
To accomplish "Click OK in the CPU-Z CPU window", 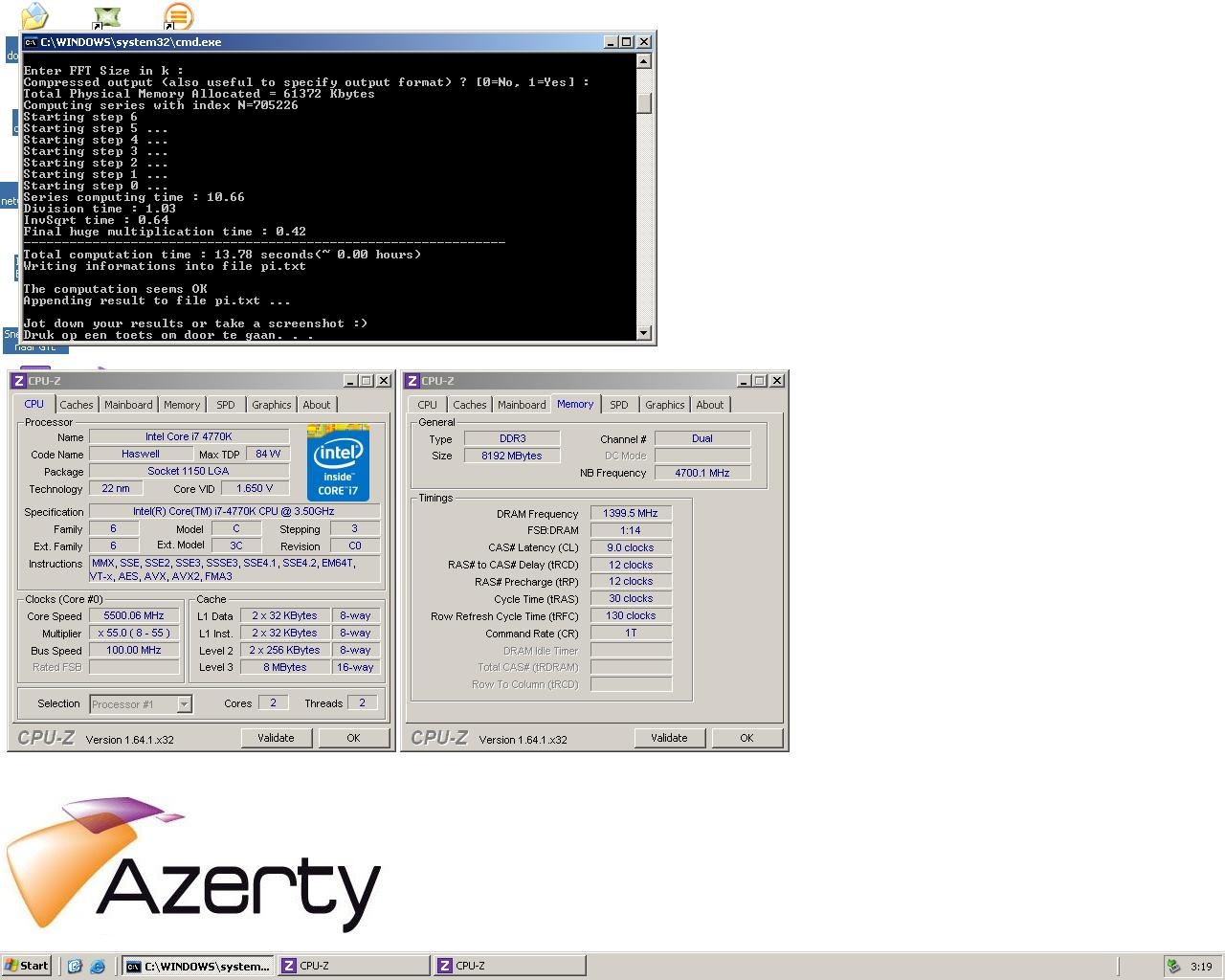I will (x=353, y=738).
